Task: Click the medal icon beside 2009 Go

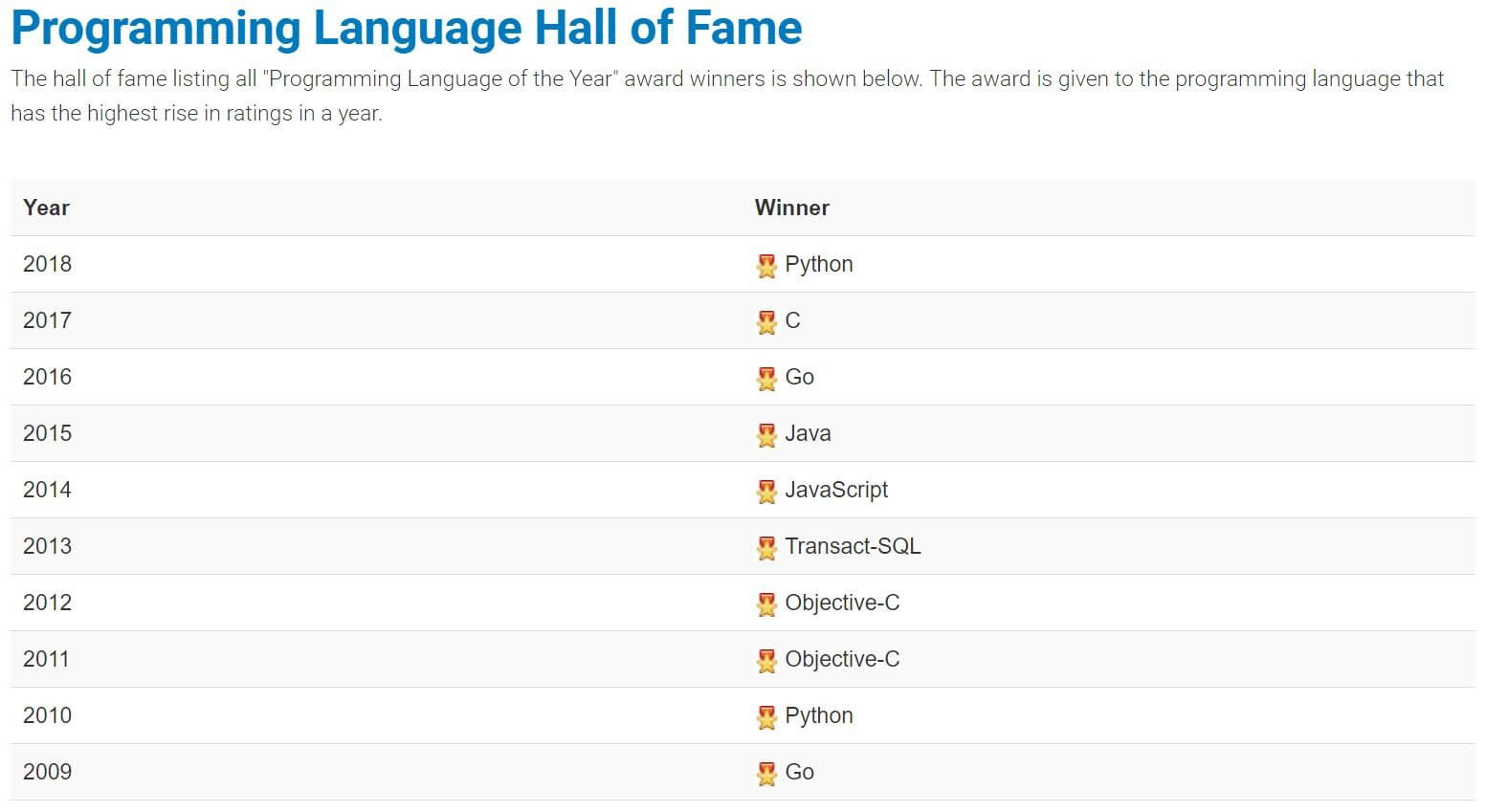Action: [766, 774]
